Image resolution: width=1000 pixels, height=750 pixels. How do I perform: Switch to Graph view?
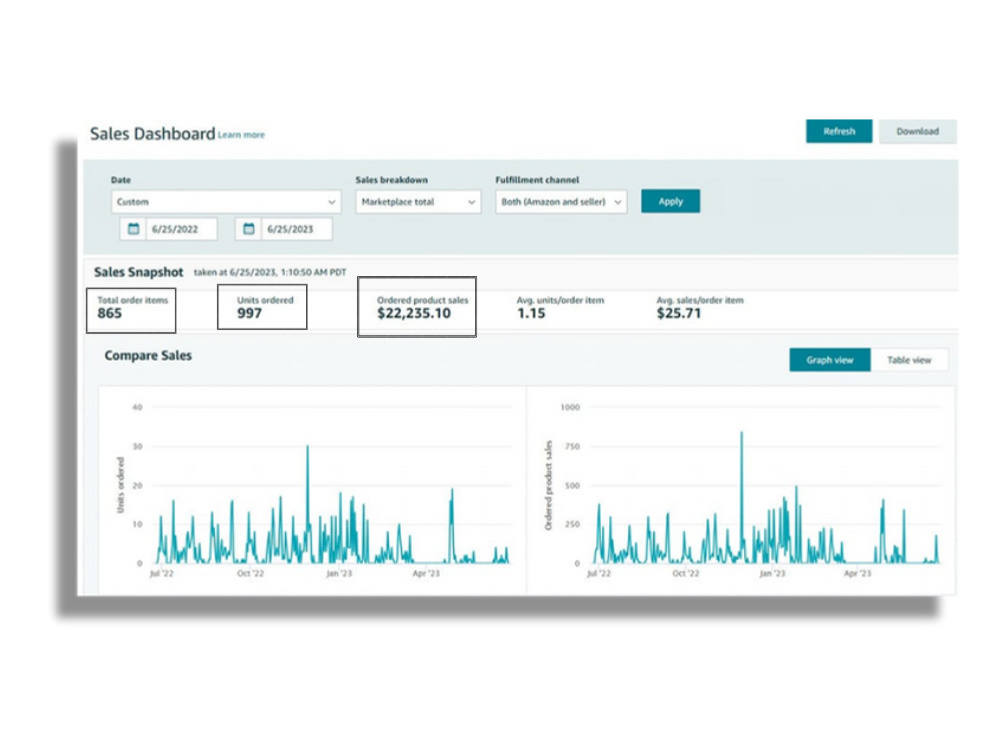pyautogui.click(x=830, y=360)
